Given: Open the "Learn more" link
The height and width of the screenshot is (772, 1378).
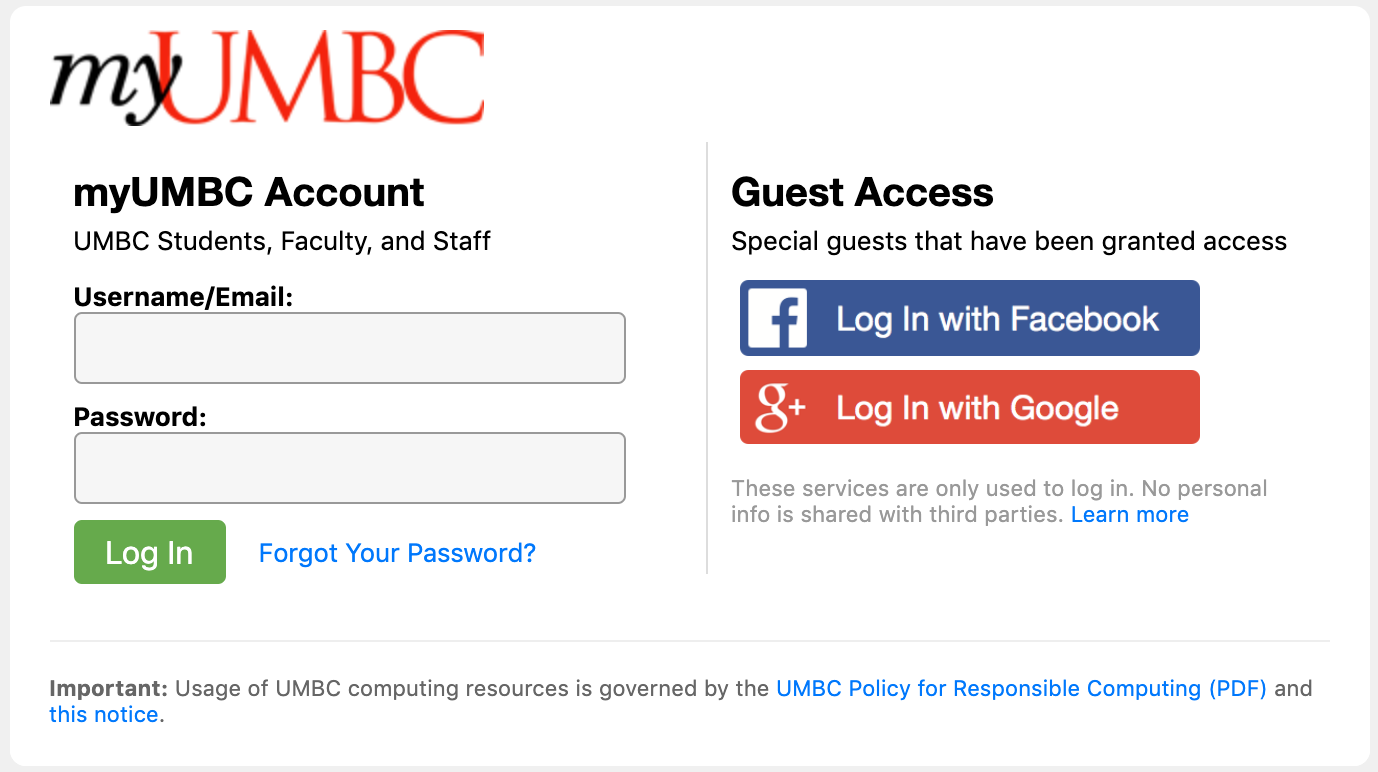Looking at the screenshot, I should click(1130, 514).
